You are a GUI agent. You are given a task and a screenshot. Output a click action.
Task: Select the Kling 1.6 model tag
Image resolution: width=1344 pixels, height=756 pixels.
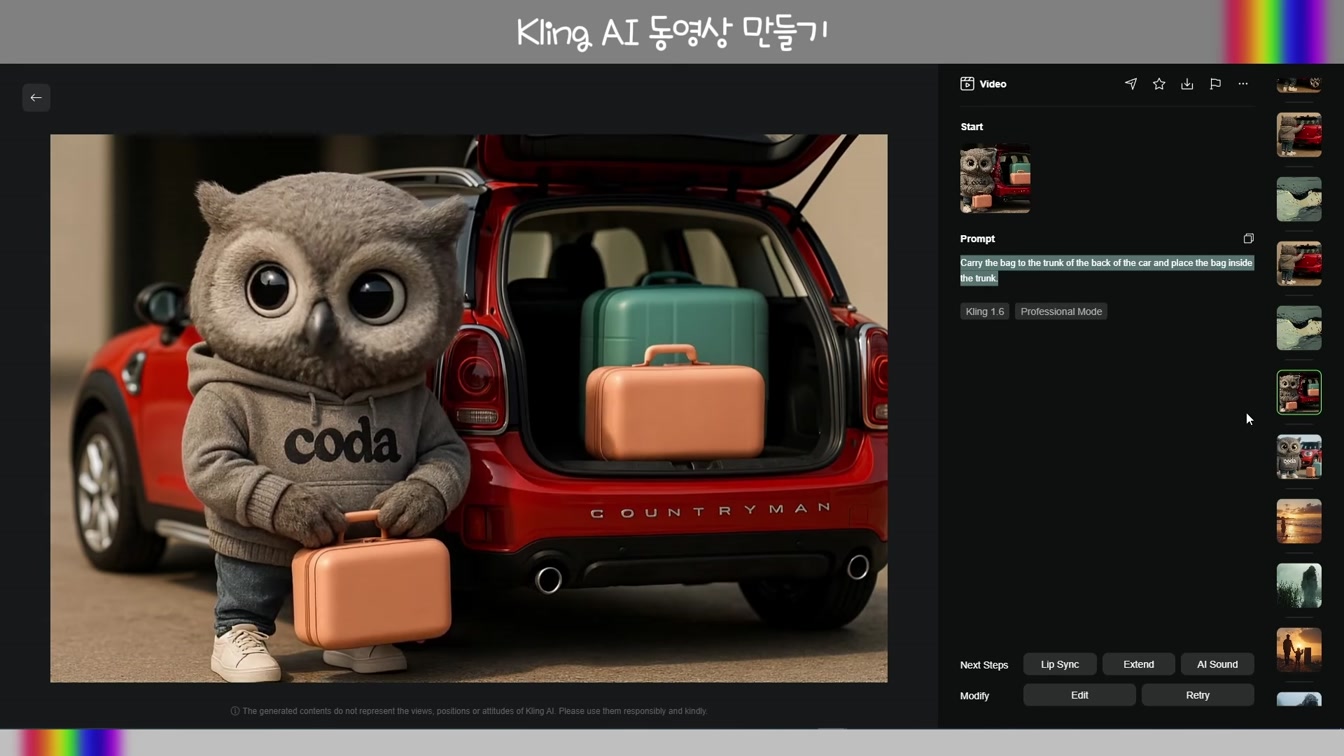click(985, 311)
